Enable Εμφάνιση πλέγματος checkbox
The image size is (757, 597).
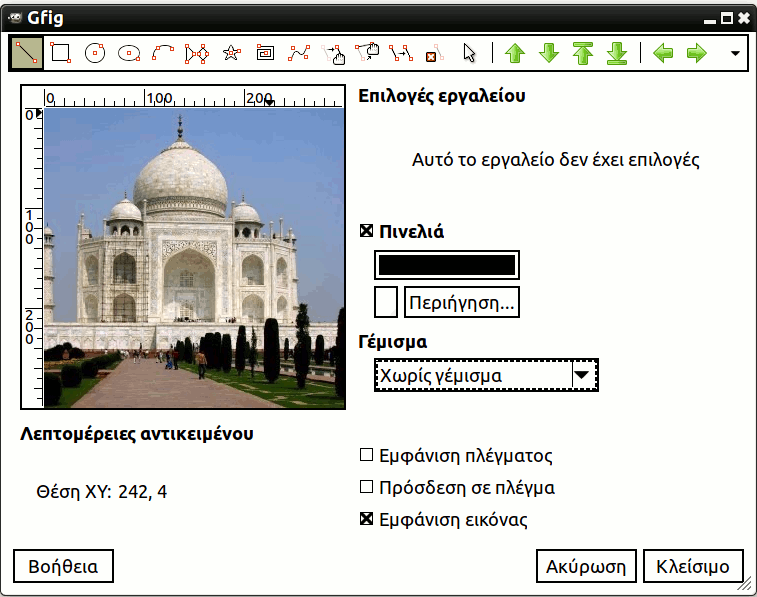click(367, 456)
